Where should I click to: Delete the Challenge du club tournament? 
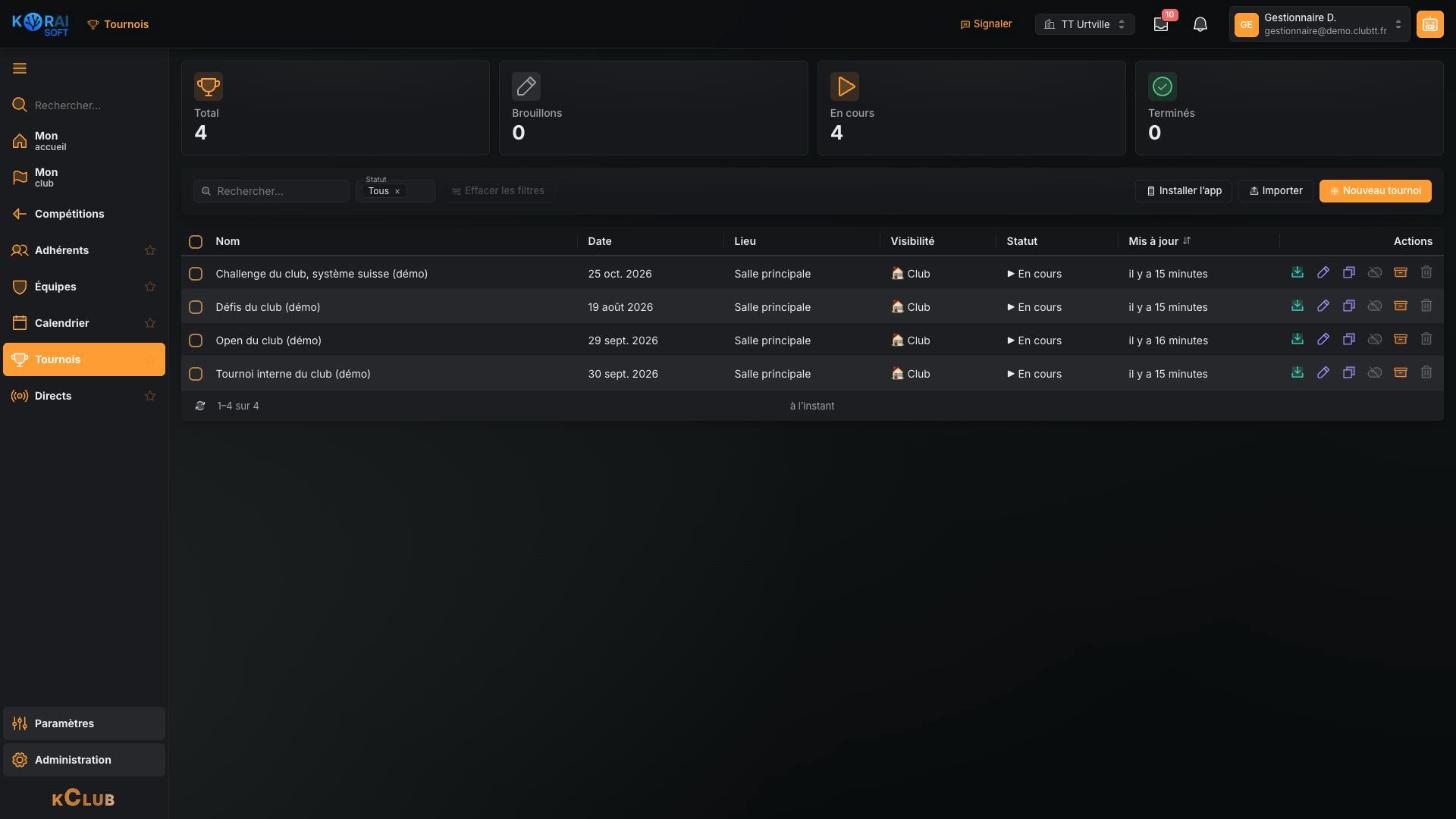click(x=1426, y=273)
